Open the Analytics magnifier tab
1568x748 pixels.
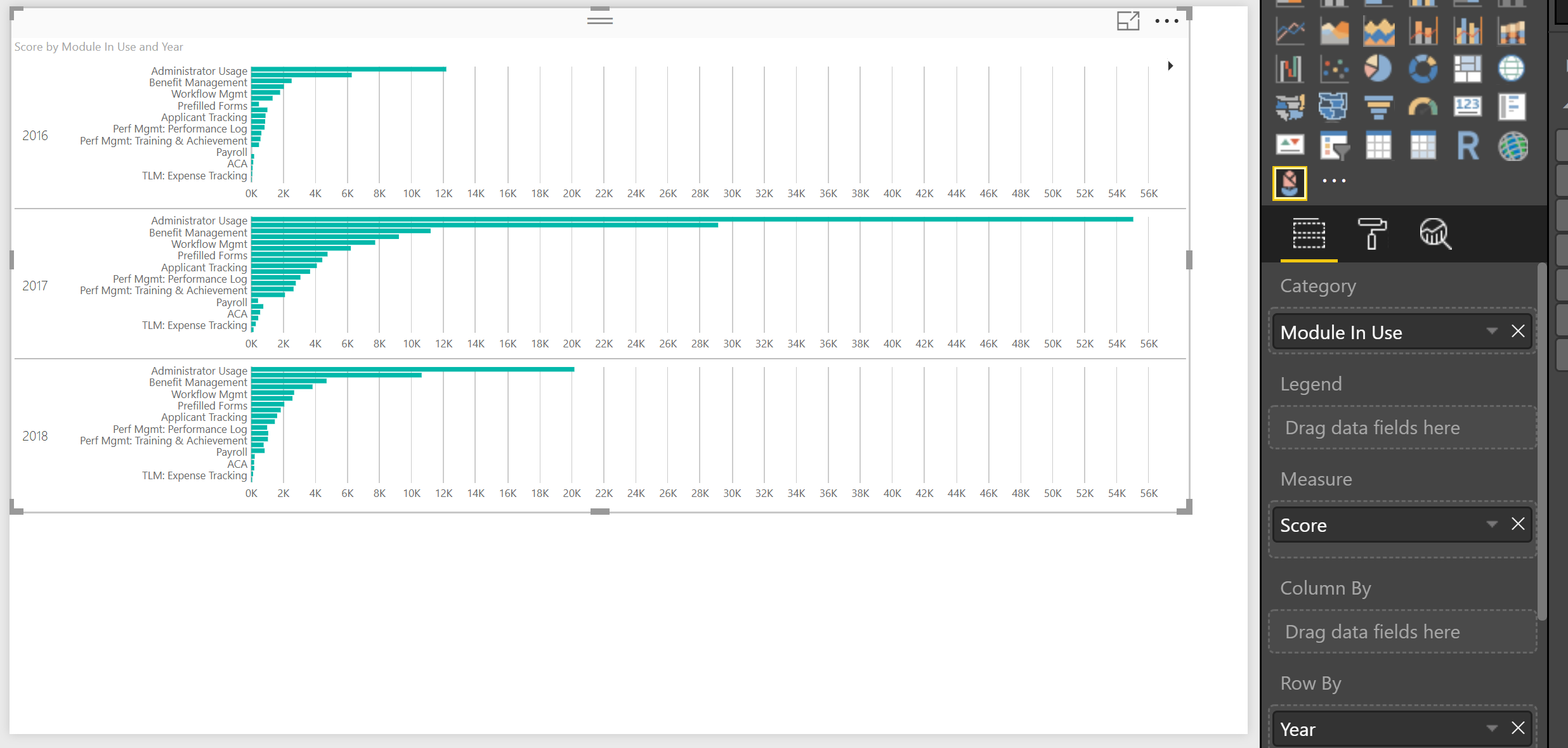pos(1435,234)
